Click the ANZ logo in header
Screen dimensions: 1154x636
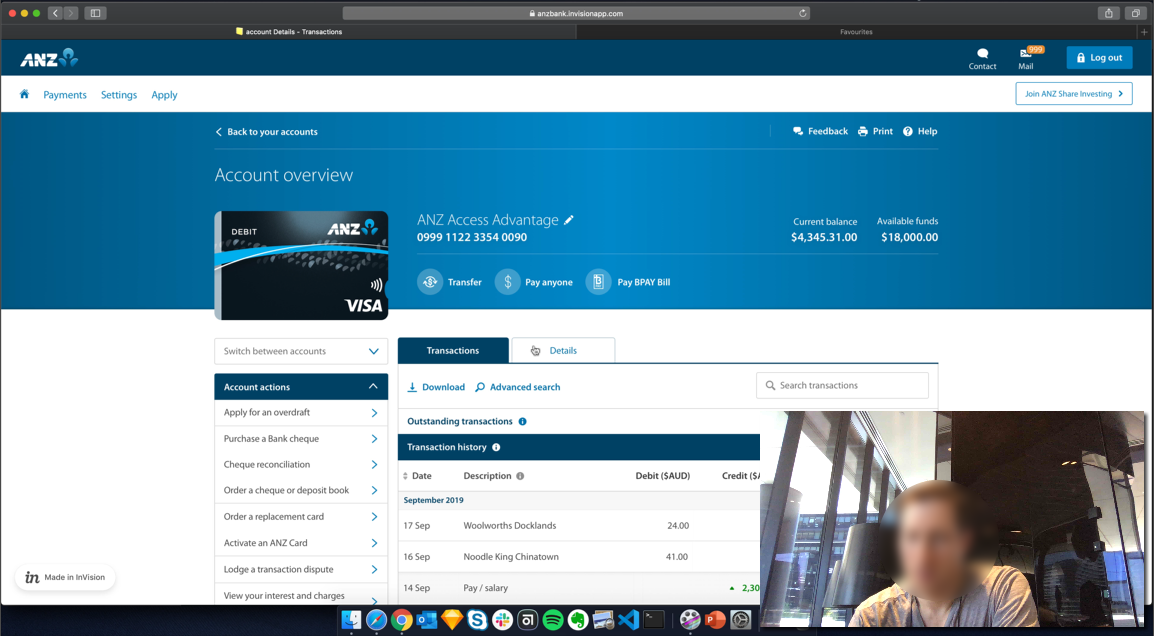(49, 58)
